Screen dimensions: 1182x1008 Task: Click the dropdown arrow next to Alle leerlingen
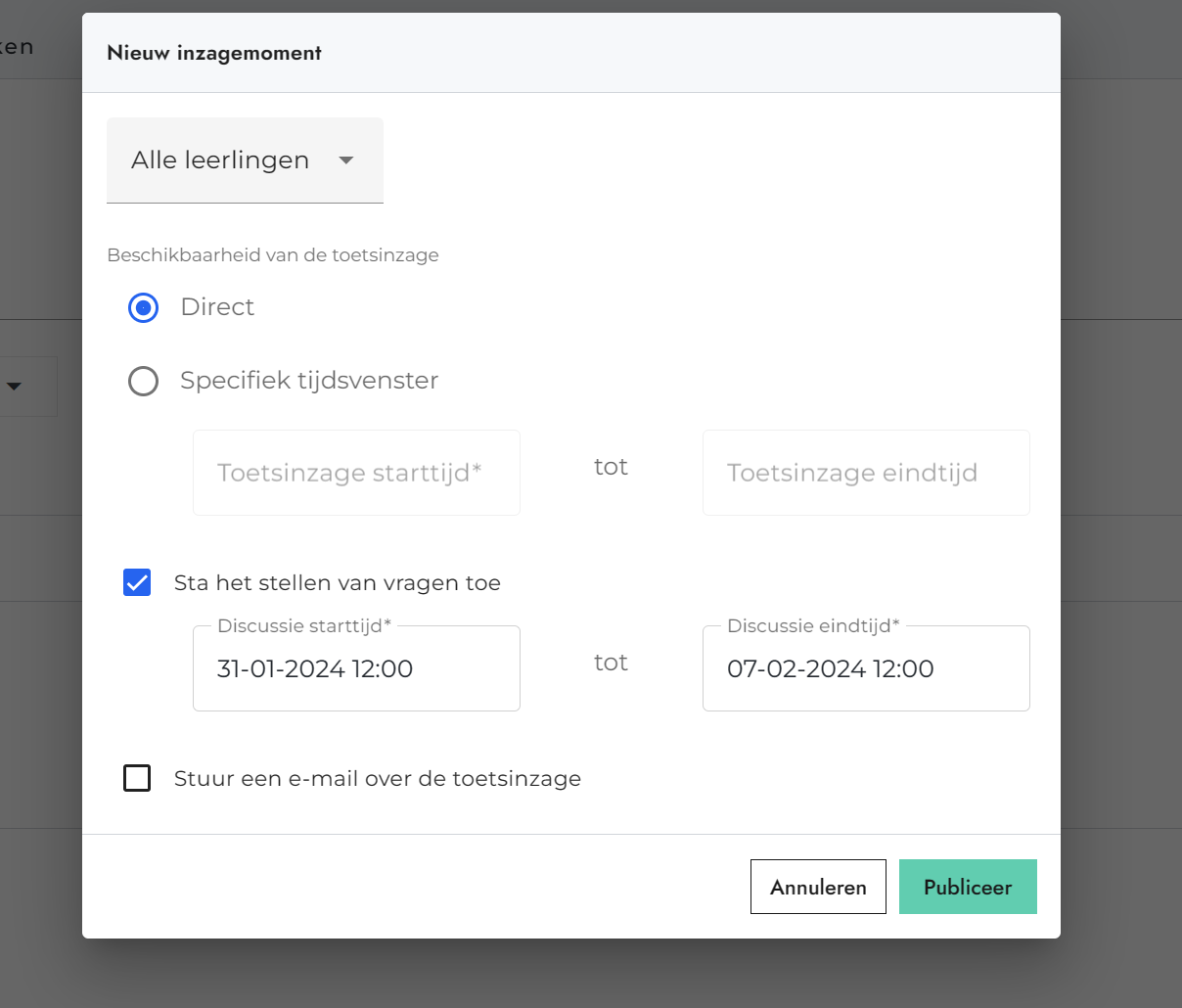345,160
